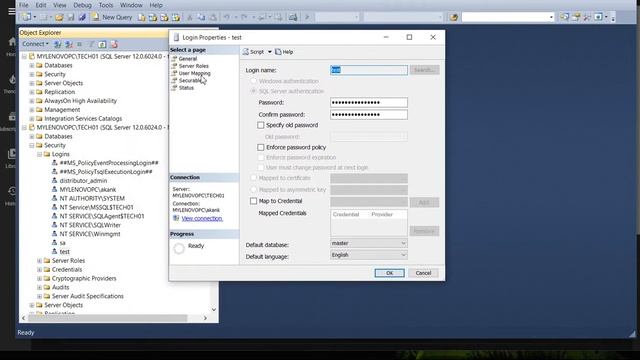Click the Disconnect icon in Object Explorer
640x360 pixels.
pyautogui.click(x=69, y=44)
